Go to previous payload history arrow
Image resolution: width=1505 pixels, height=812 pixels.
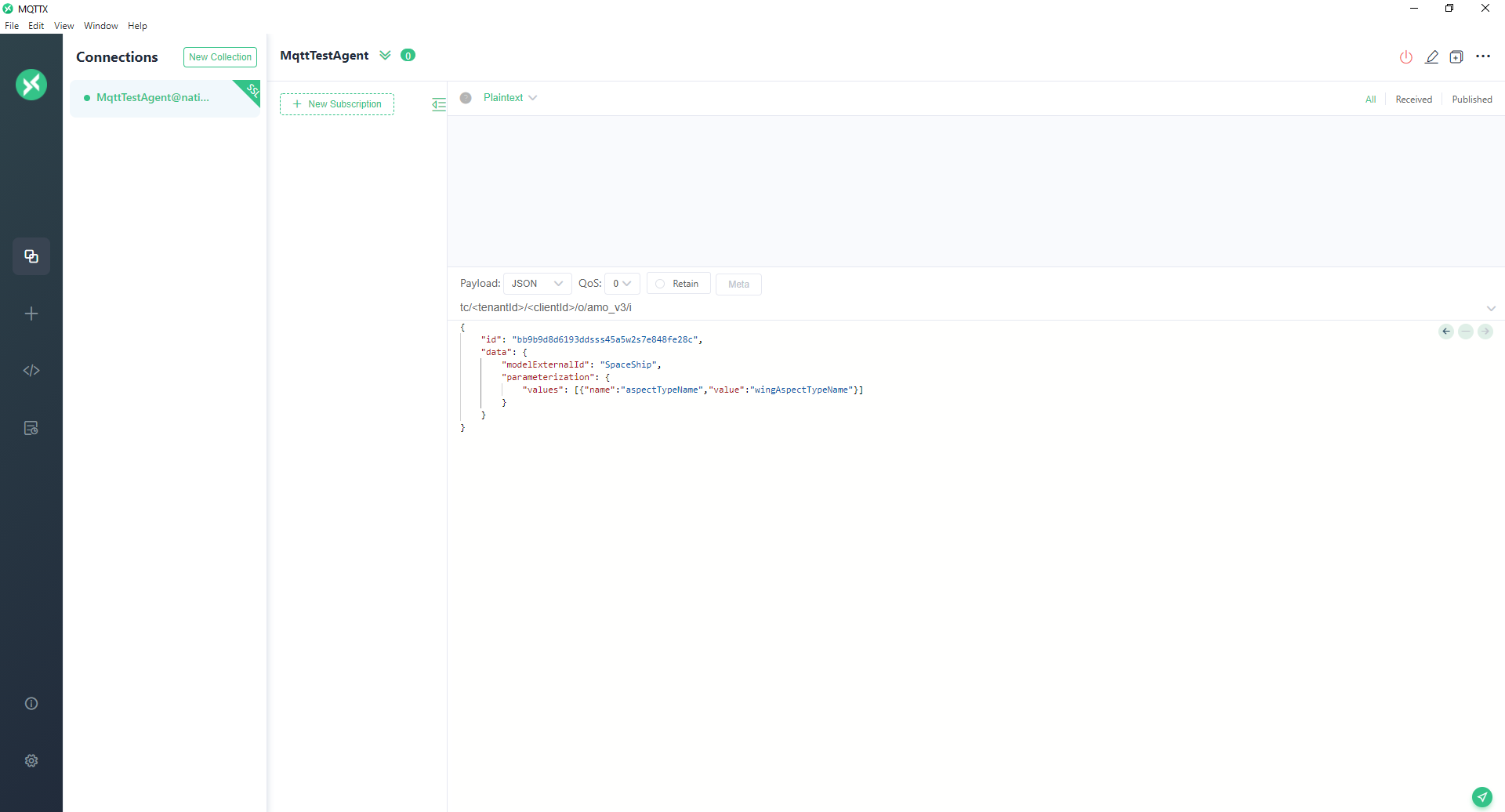1446,332
